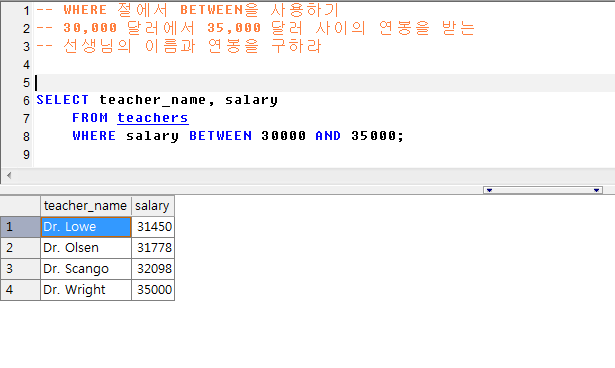Select result row header 1
615x368 pixels.
click(x=20, y=227)
